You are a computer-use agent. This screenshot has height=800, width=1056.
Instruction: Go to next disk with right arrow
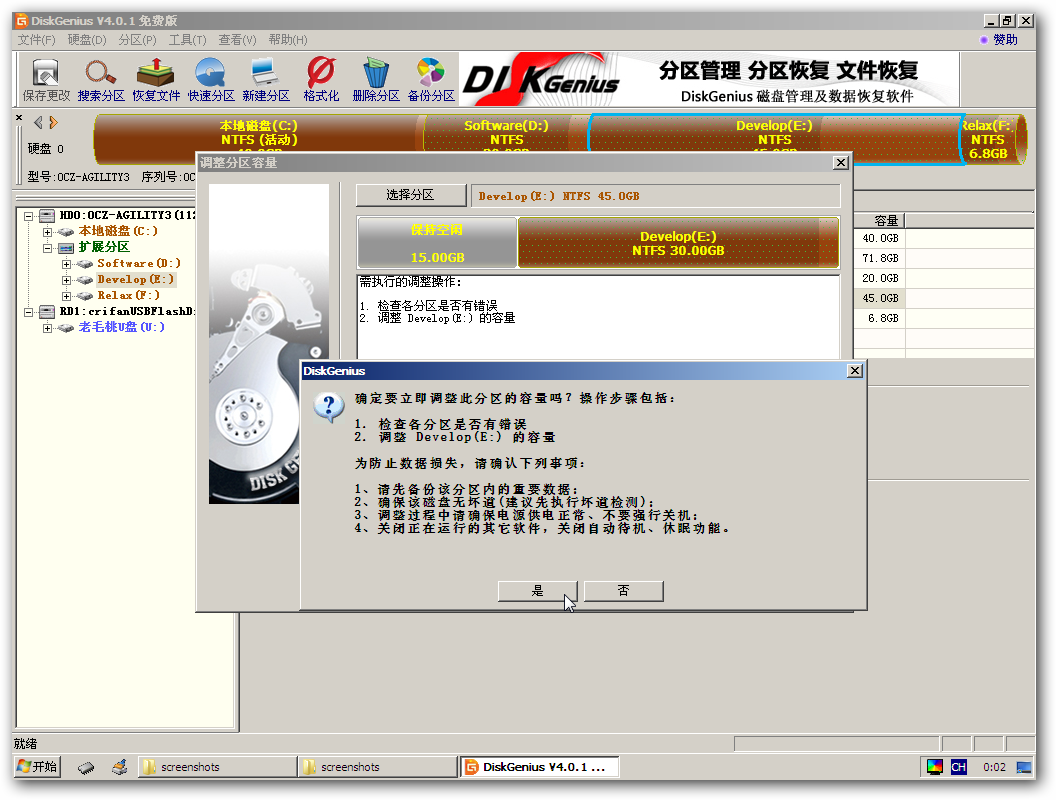pyautogui.click(x=53, y=123)
